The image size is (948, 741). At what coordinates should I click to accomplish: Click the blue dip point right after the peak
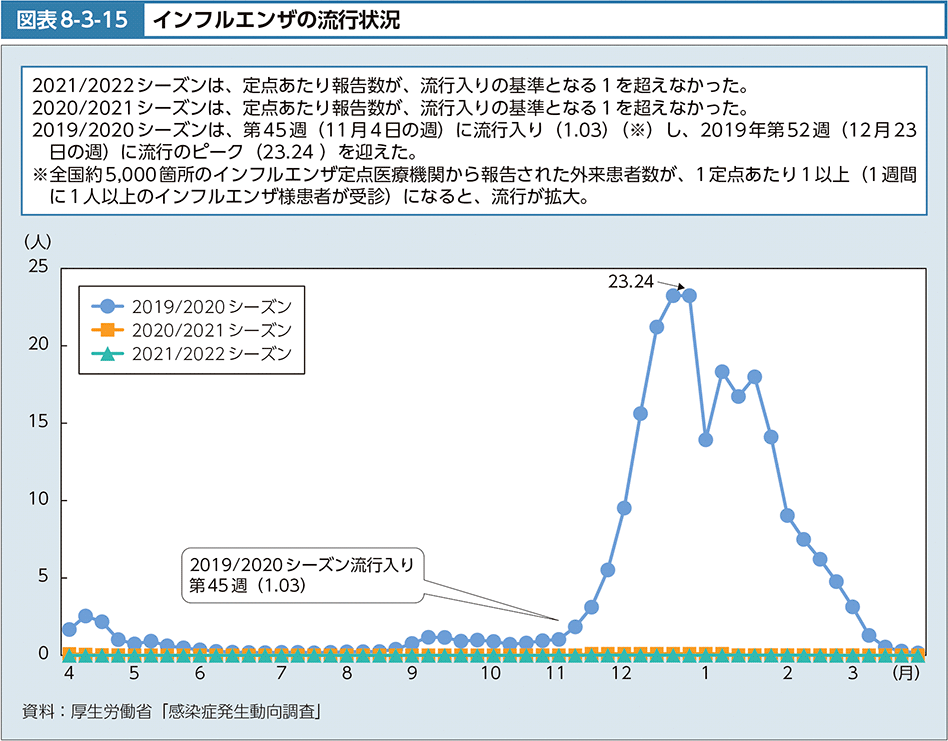point(705,440)
